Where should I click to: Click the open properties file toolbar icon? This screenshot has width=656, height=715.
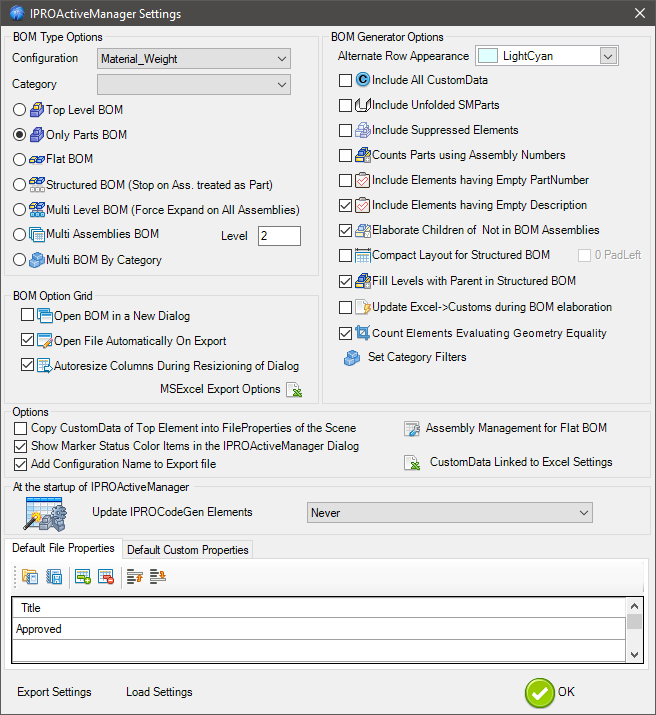[30, 577]
